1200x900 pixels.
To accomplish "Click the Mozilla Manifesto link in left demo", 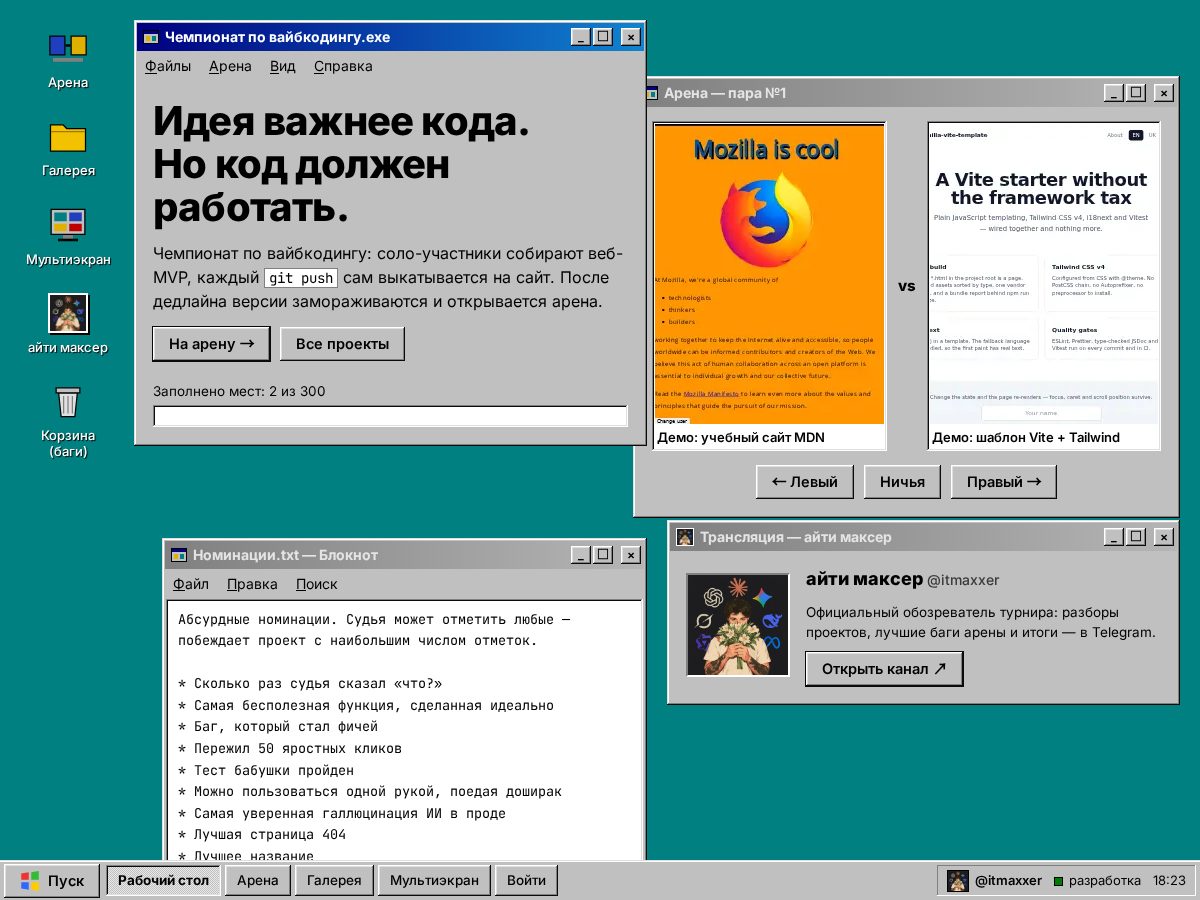I will click(x=711, y=394).
